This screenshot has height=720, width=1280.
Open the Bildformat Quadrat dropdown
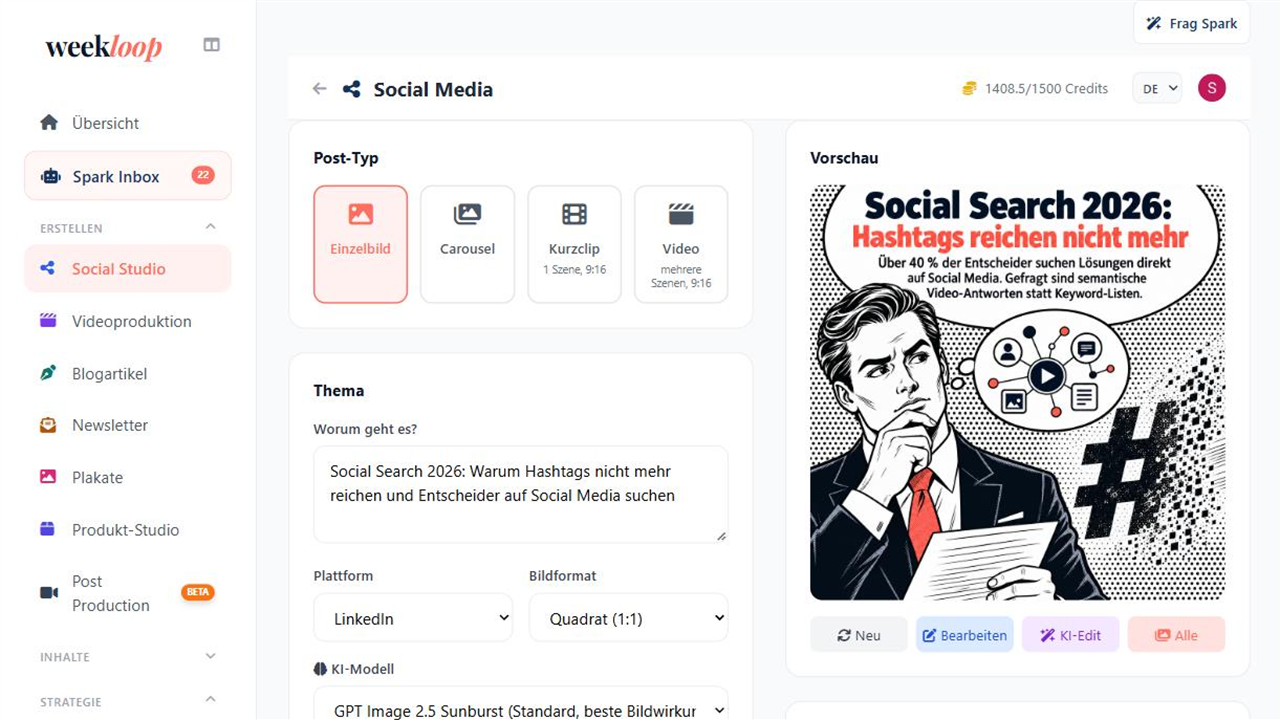tap(629, 618)
